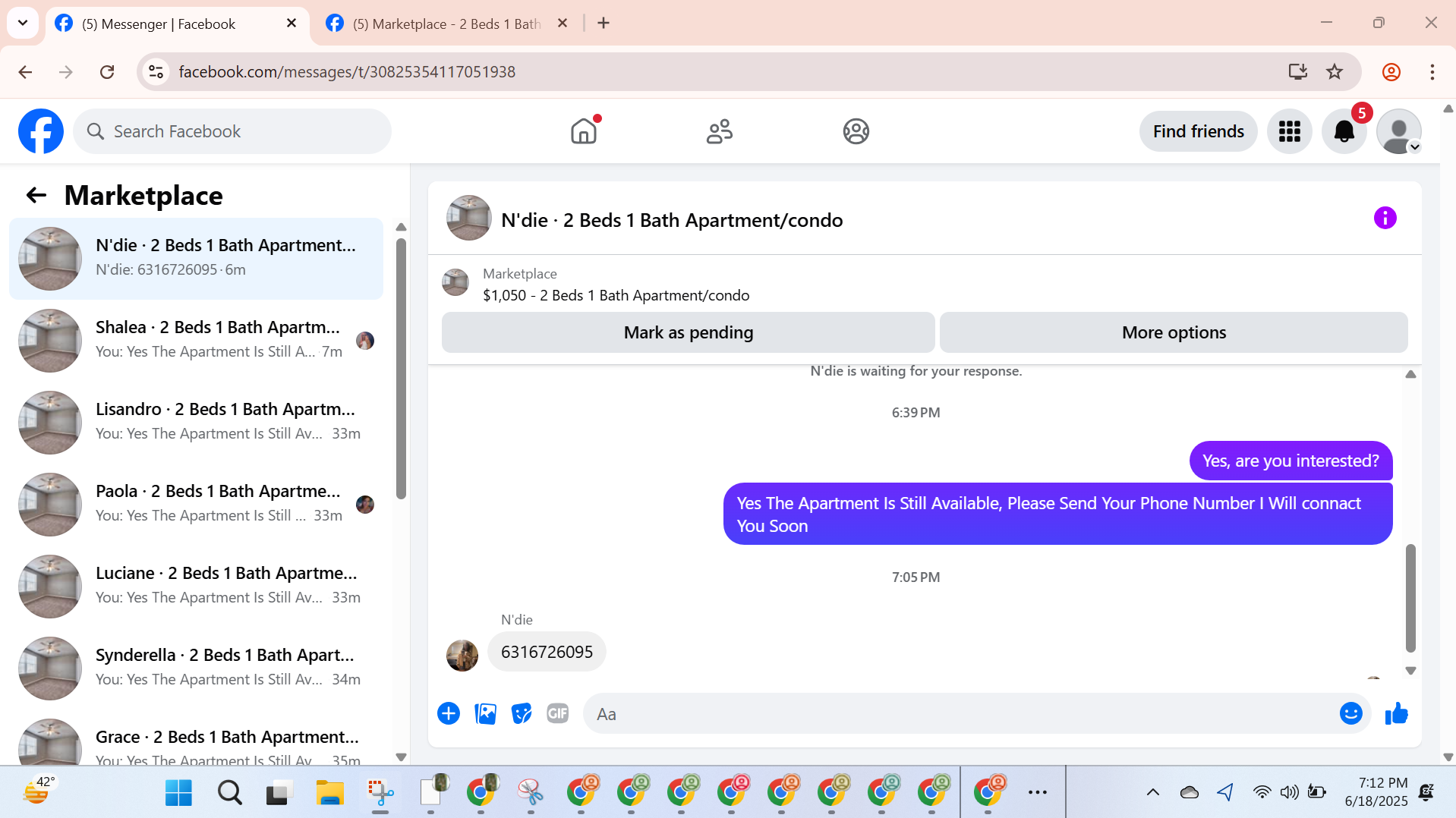Click the browser back arrow
The image size is (1456, 818).
click(25, 72)
